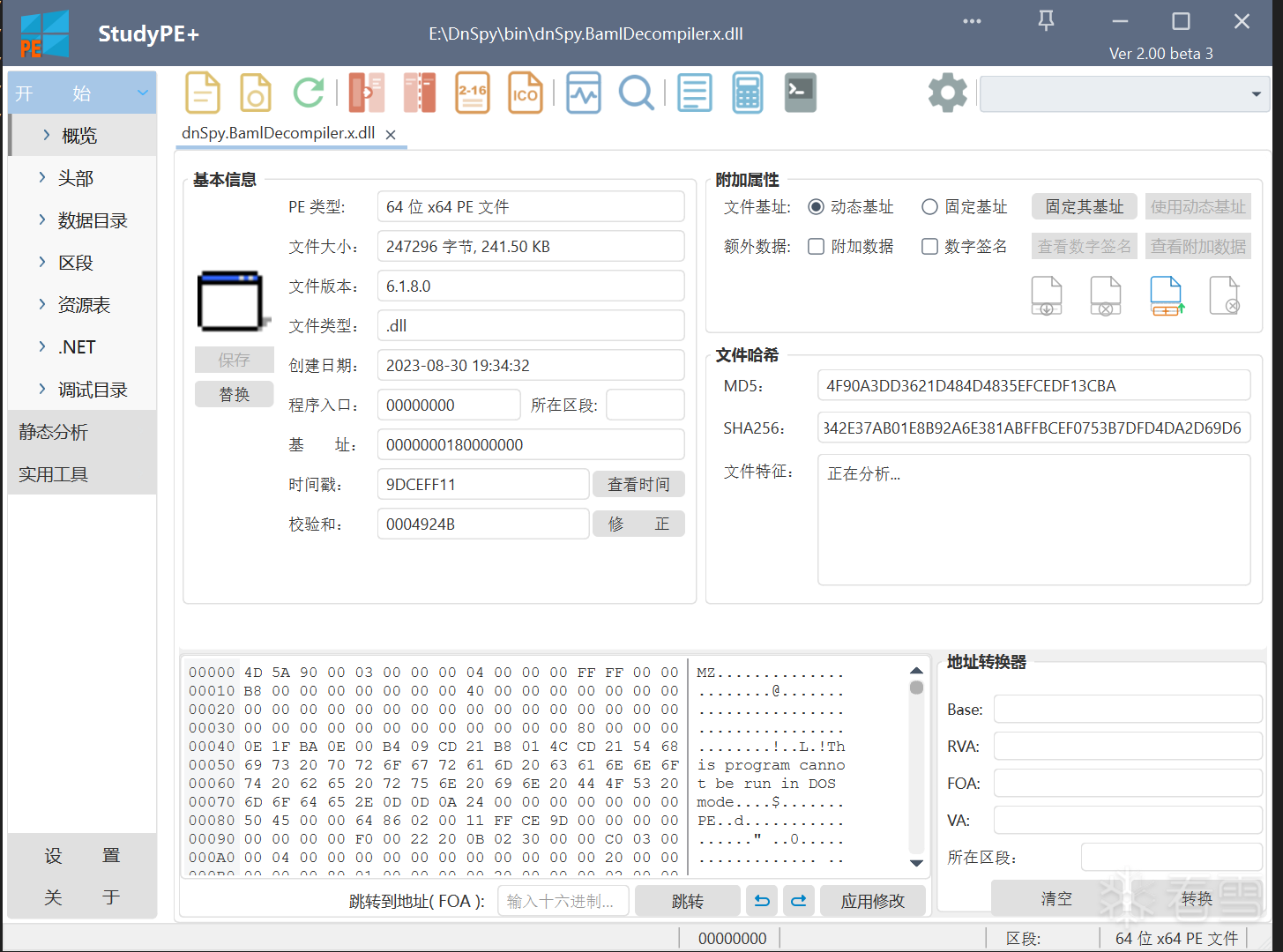Click the 应用修改 button

point(873,901)
